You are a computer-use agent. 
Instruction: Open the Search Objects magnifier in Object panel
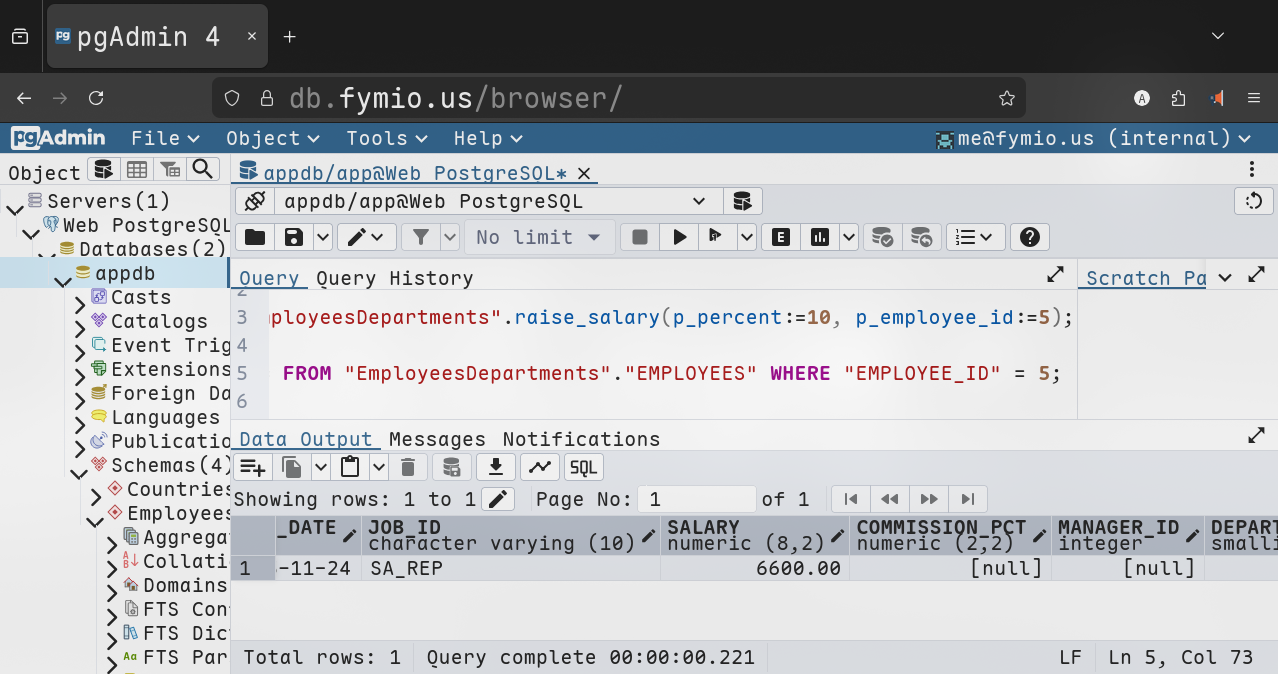pos(203,170)
